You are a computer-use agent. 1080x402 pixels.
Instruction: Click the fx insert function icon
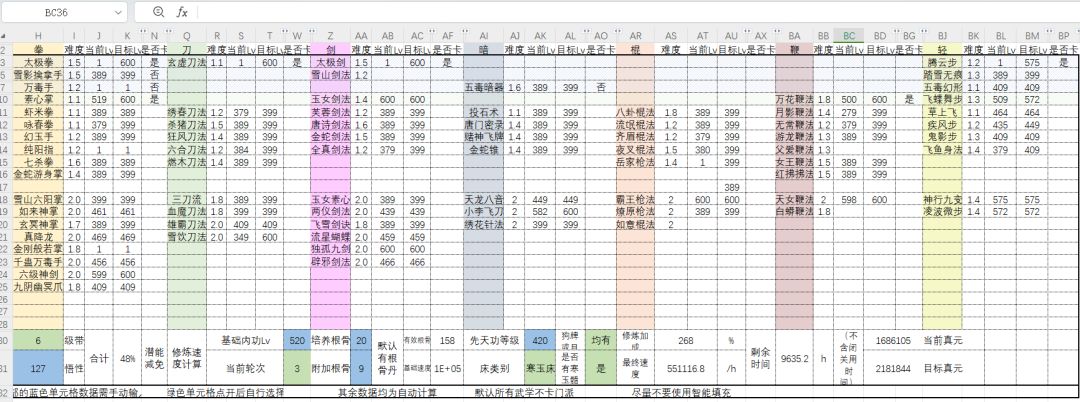(x=183, y=12)
